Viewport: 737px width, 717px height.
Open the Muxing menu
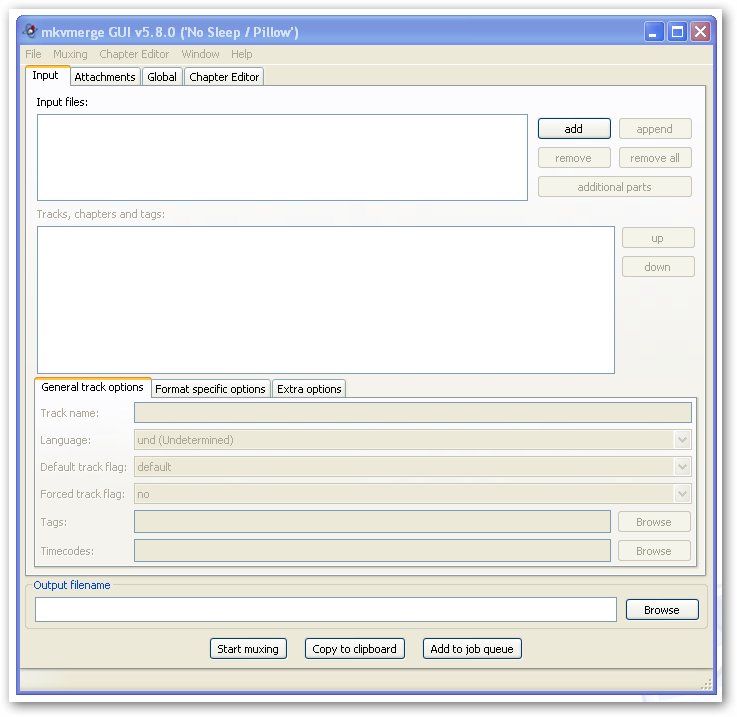tap(70, 54)
